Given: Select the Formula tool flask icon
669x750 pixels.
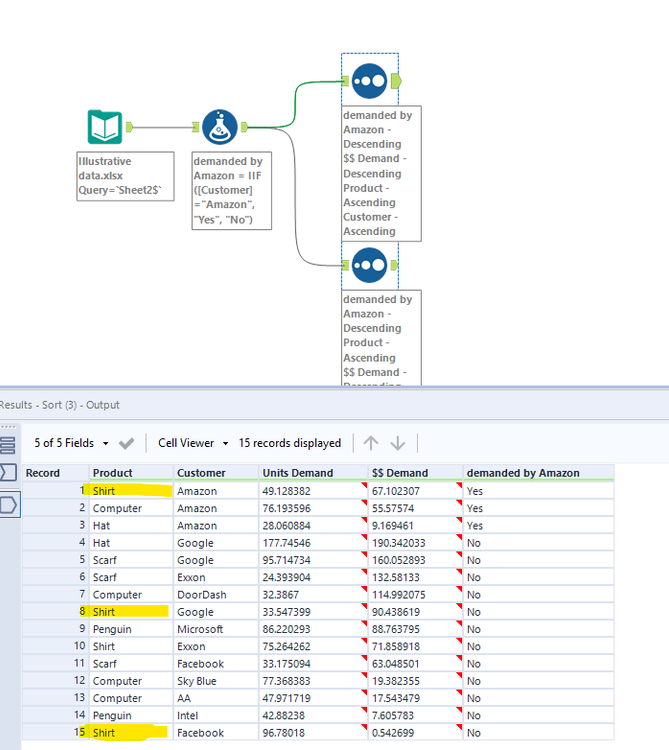Looking at the screenshot, I should click(220, 127).
